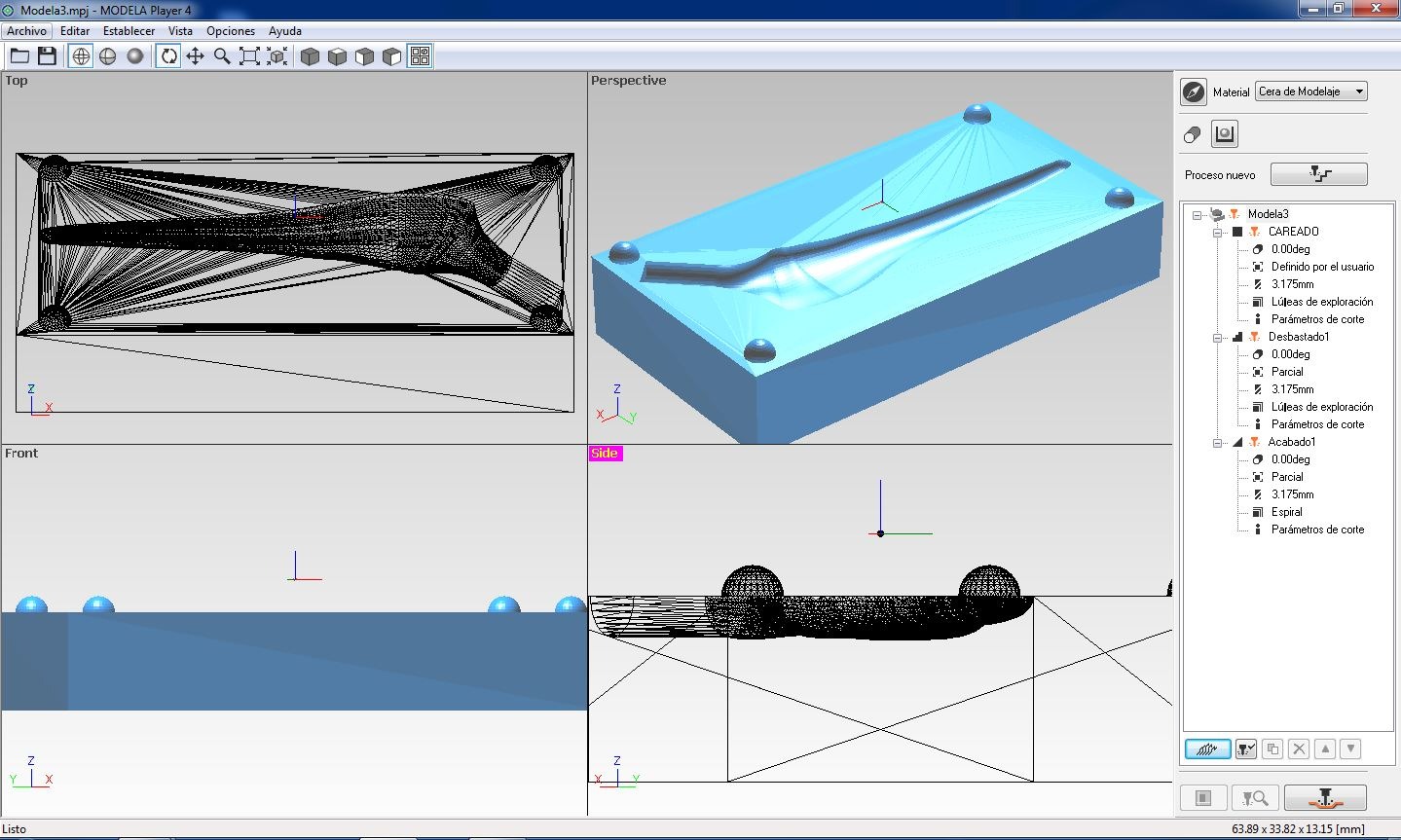This screenshot has width=1401, height=840.
Task: Open a file with the folder icon
Action: [19, 56]
